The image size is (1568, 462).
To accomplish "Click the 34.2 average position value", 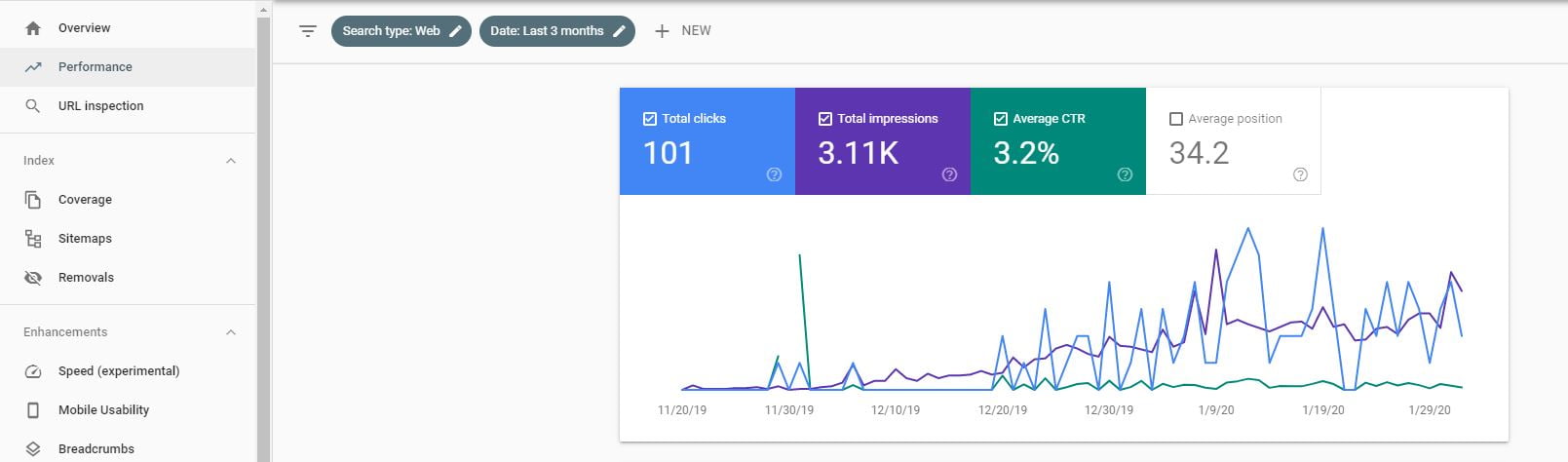I will pos(1199,153).
